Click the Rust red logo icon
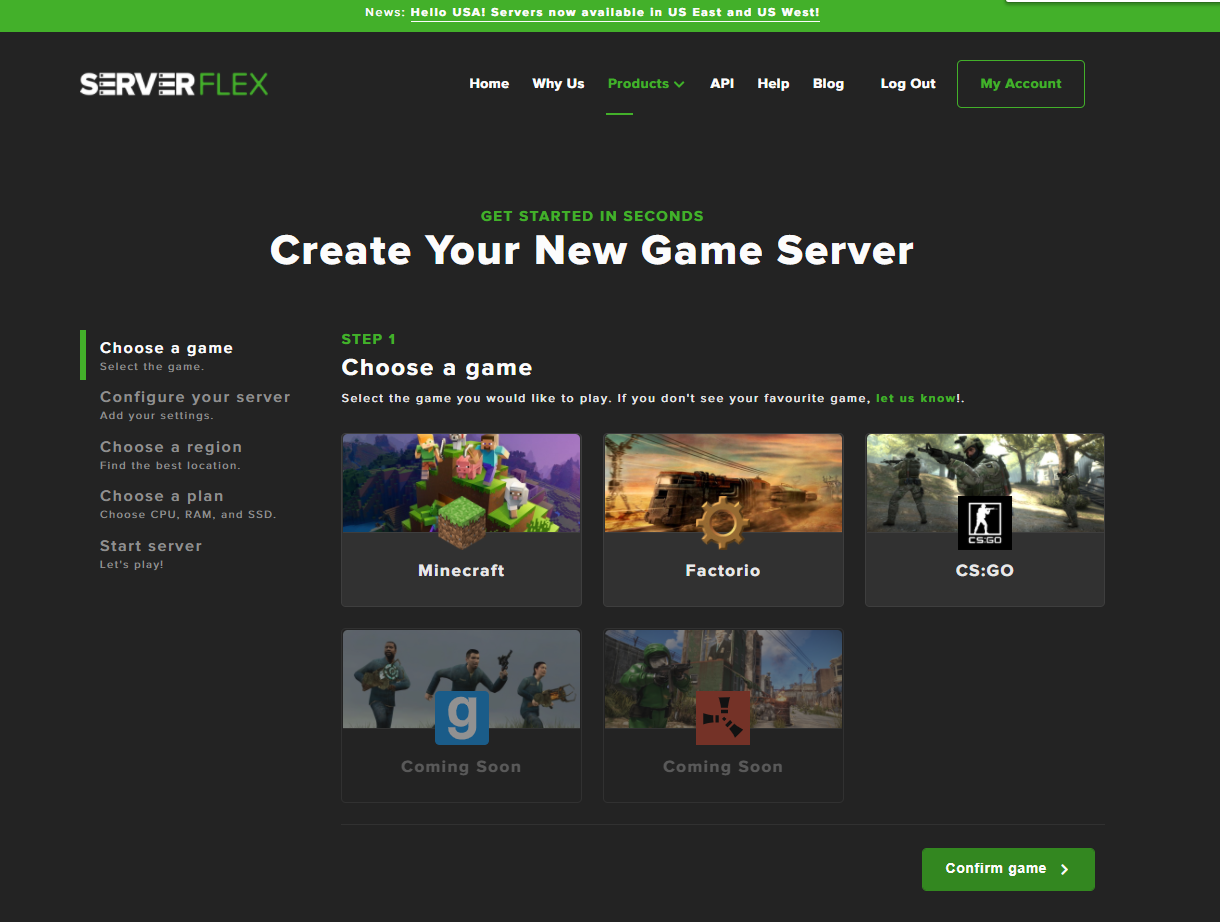The image size is (1220, 922). [723, 718]
